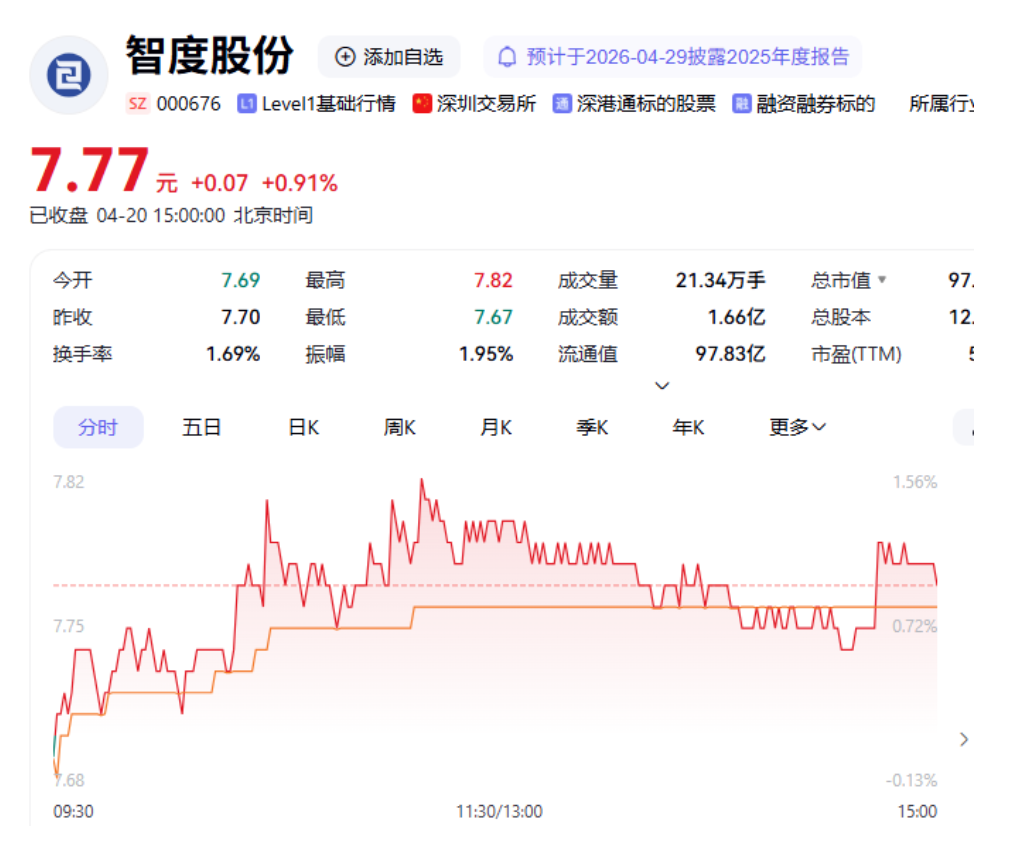Click the 最高 value 7.82

click(493, 280)
